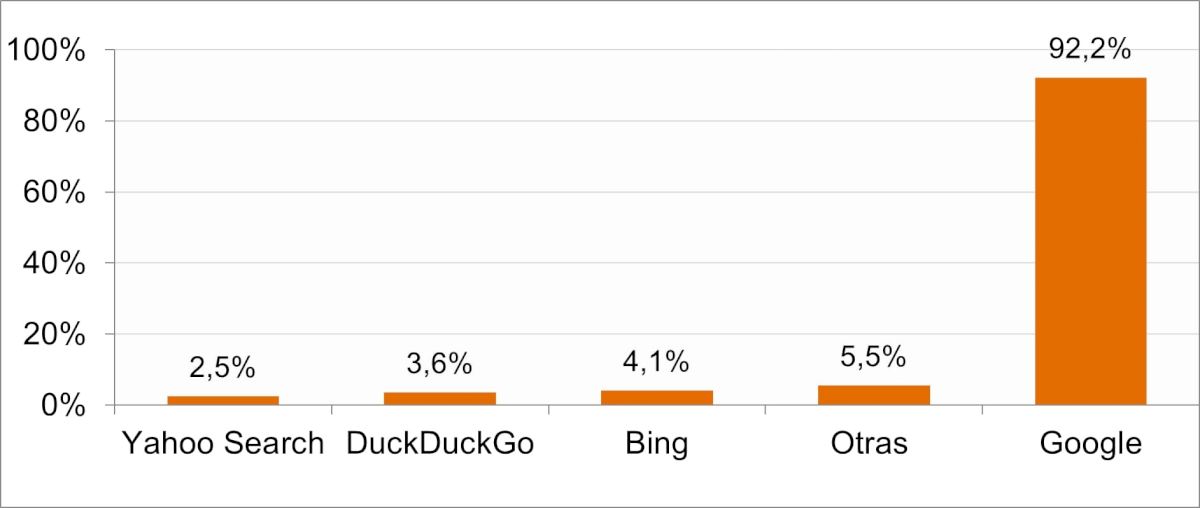Screen dimensions: 1200x508
Task: Click the 60% y-axis label
Action: pos(54,192)
